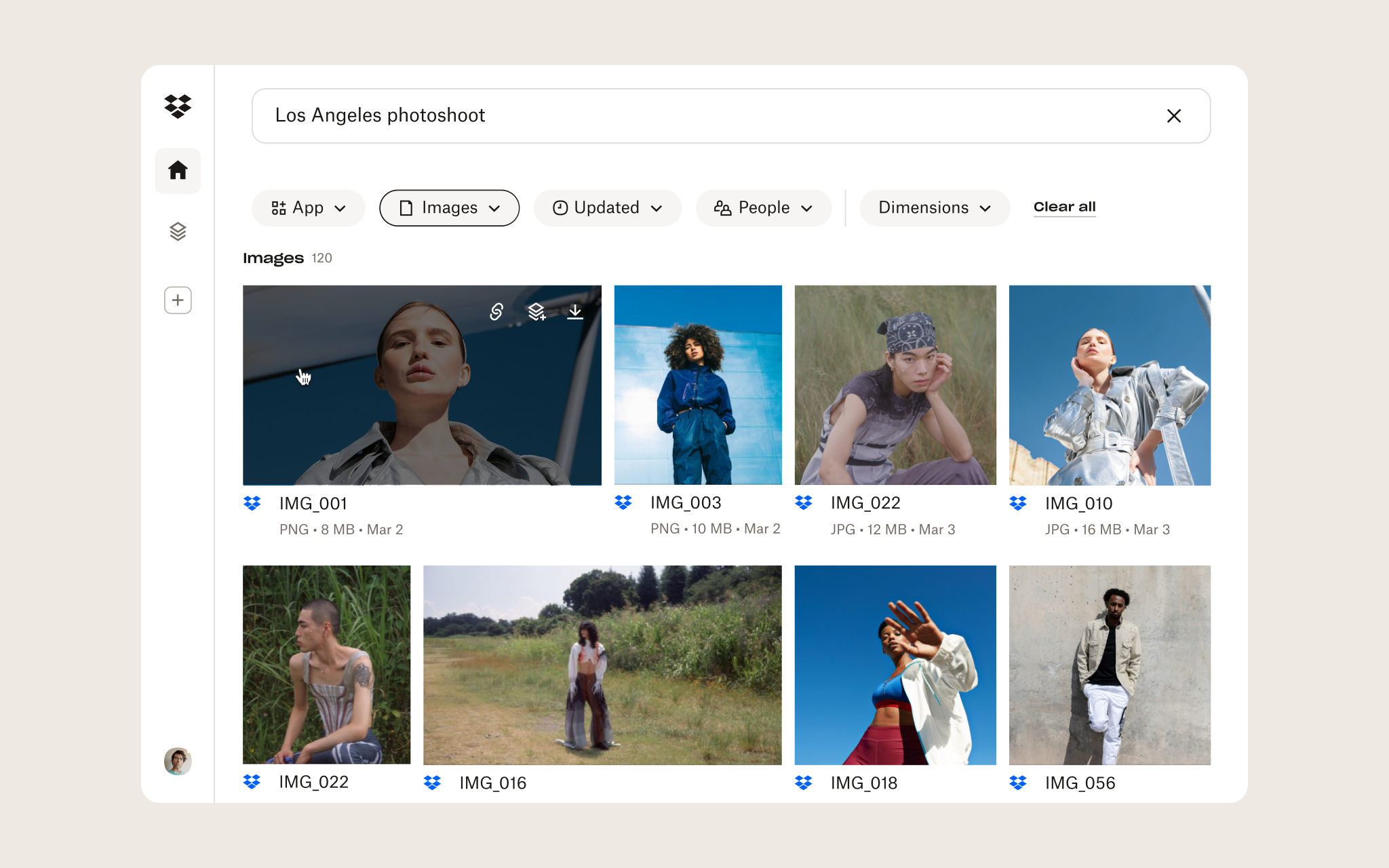
Task: Expand the Updated filter dropdown
Action: pos(607,208)
